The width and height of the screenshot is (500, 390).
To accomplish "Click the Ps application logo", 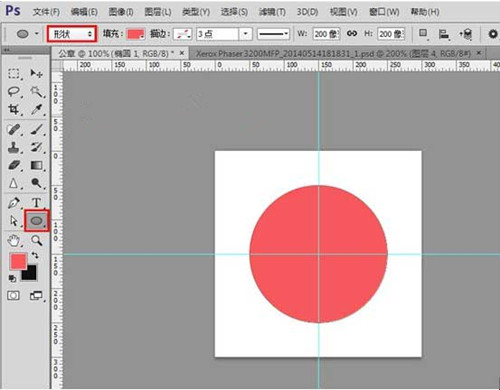I will pos(13,11).
